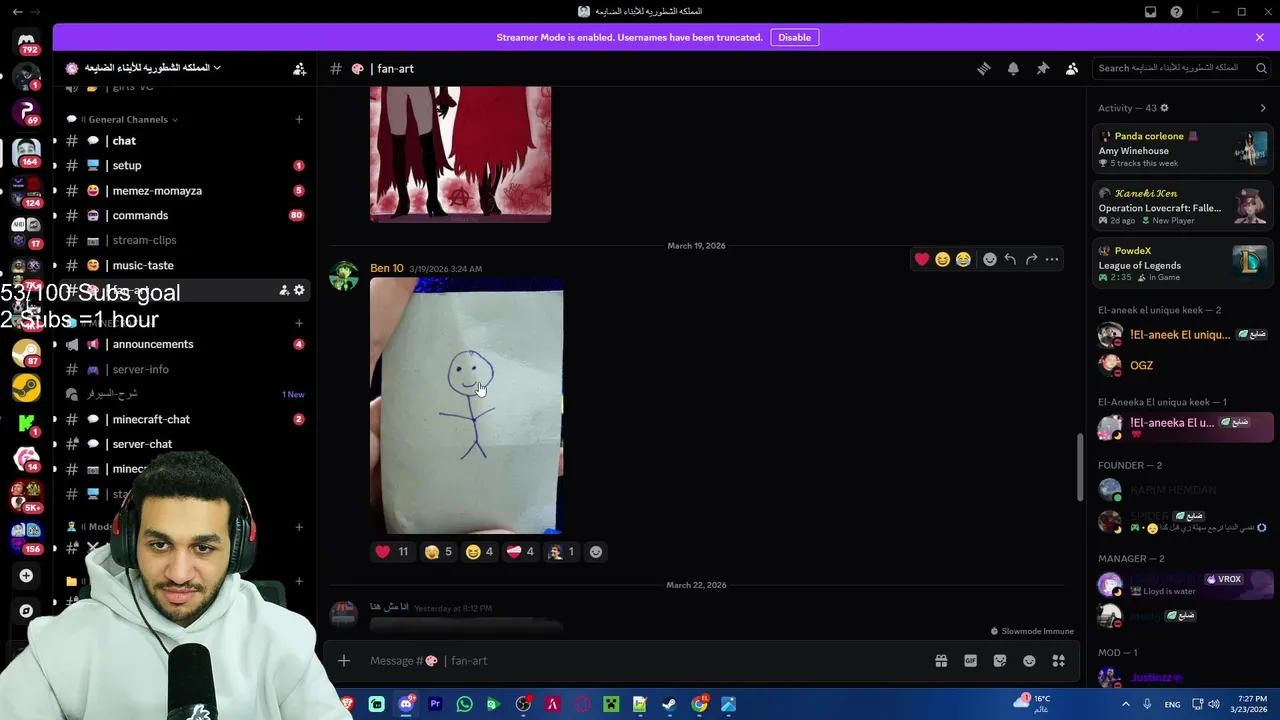Add a reaction below the stick figure image
The width and height of the screenshot is (1280, 720).
point(596,552)
